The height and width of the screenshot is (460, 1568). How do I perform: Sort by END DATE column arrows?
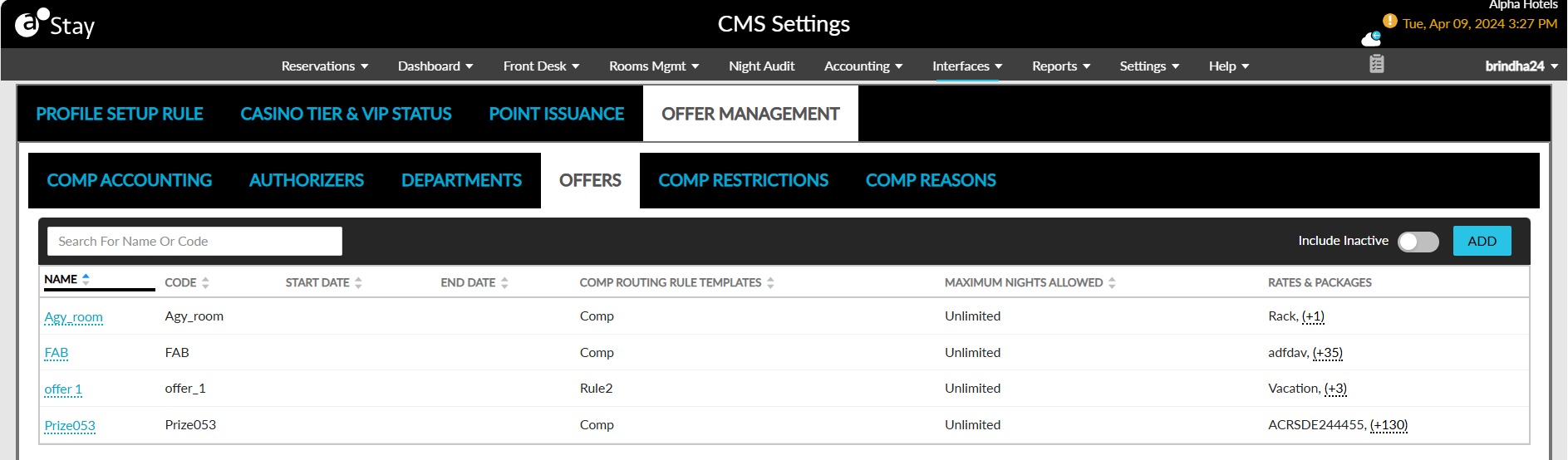pos(504,283)
